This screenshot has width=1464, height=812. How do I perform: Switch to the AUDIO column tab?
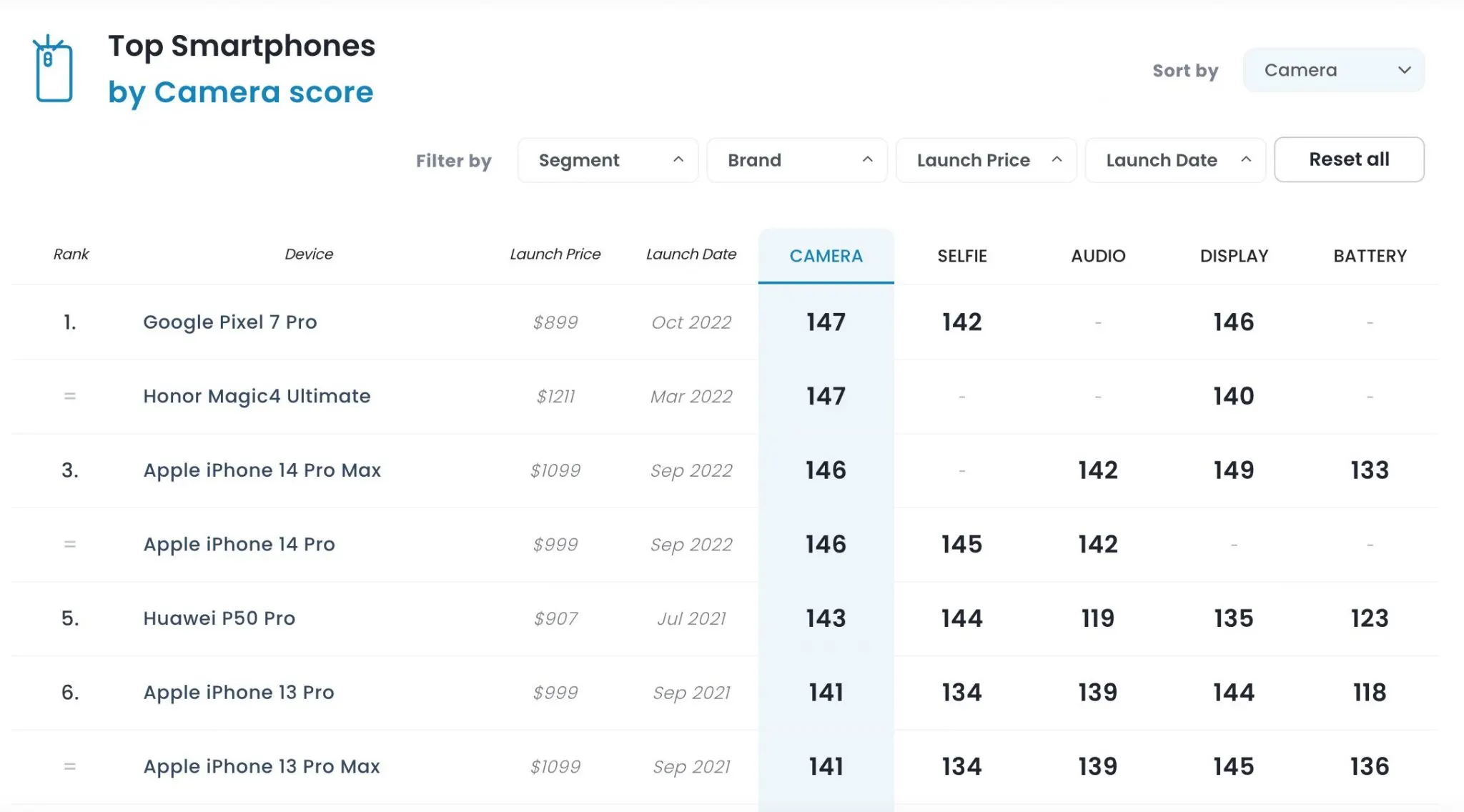pyautogui.click(x=1097, y=256)
